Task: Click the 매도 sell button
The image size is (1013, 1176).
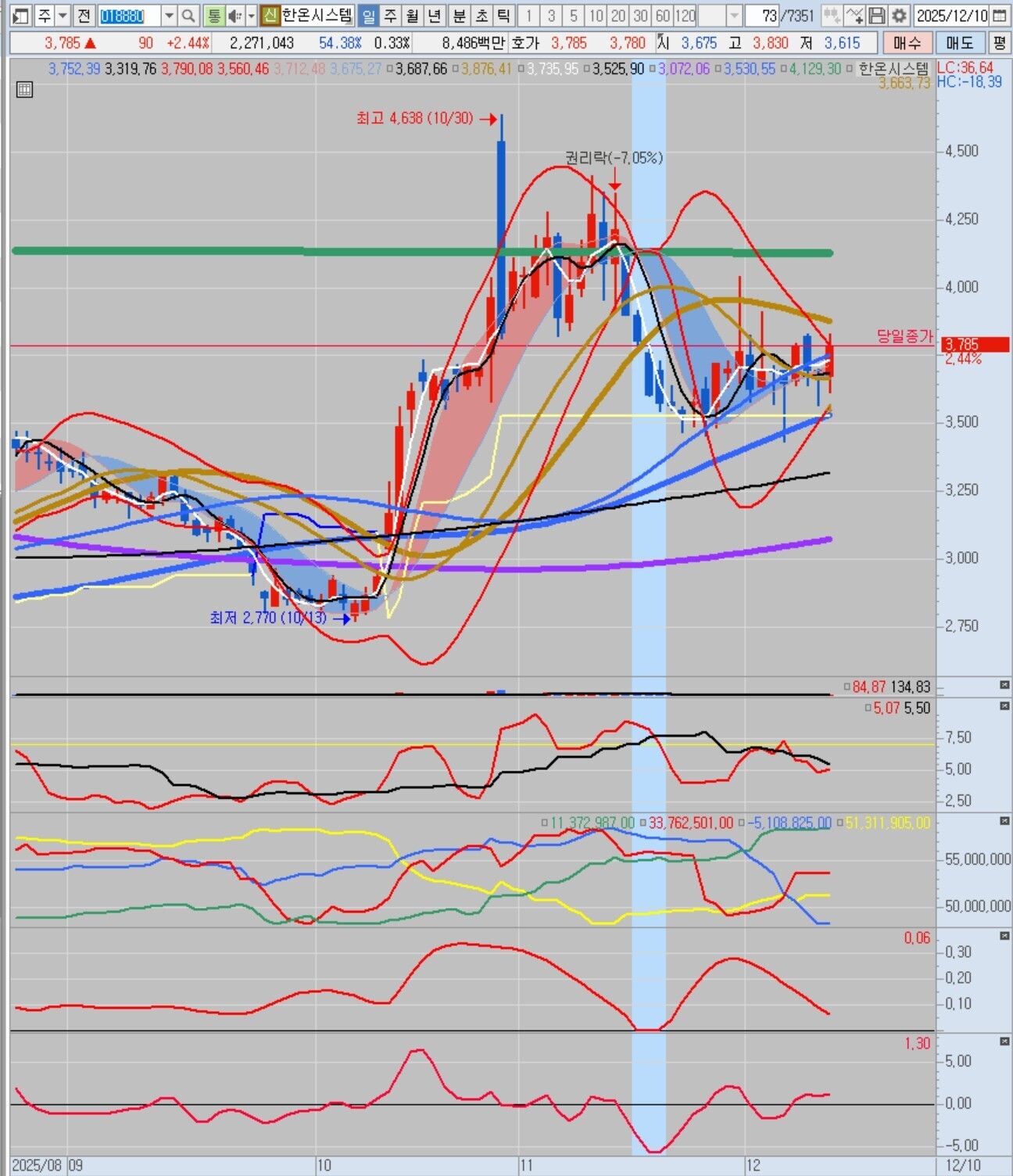Action: tap(959, 42)
